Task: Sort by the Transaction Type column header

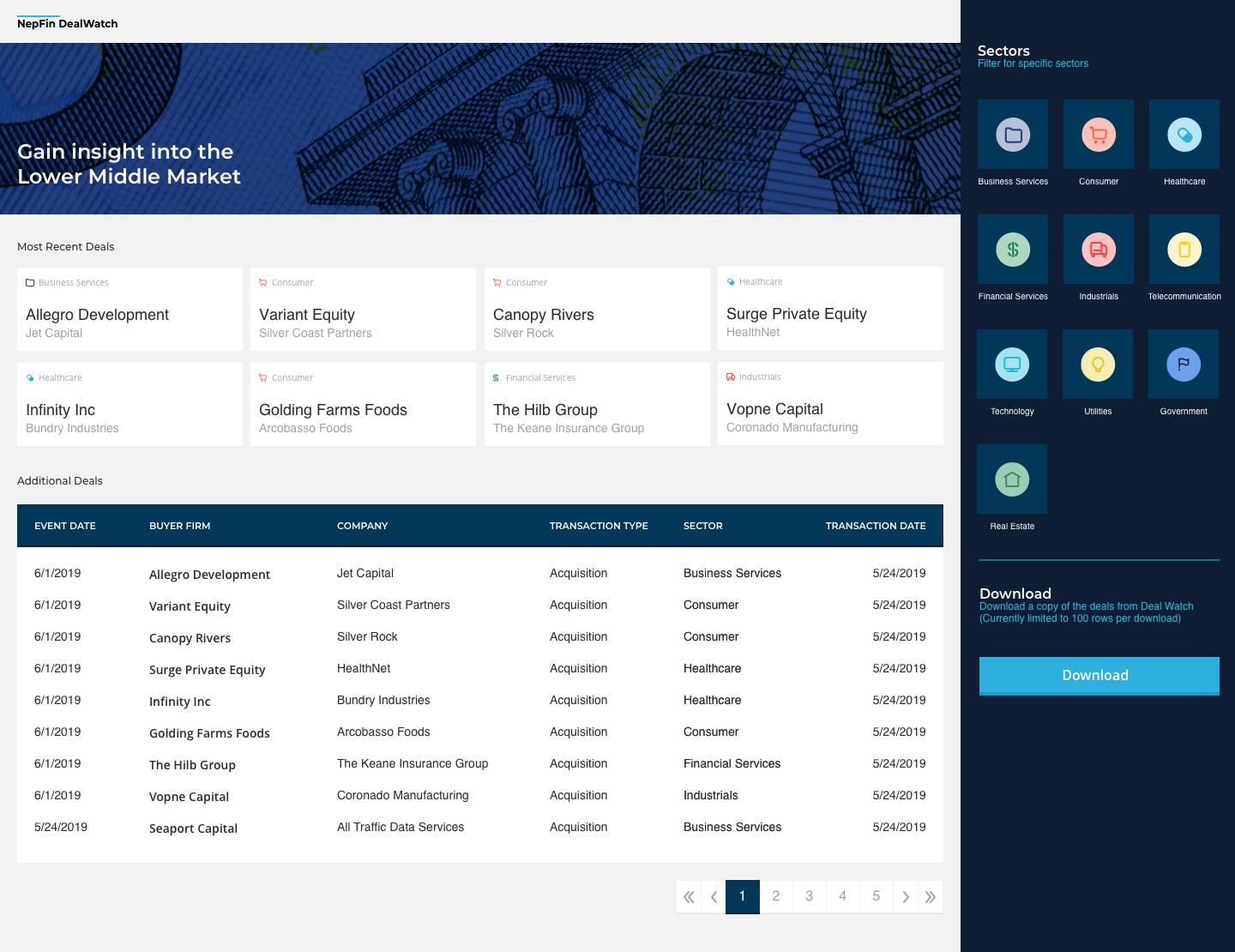Action: pos(599,526)
